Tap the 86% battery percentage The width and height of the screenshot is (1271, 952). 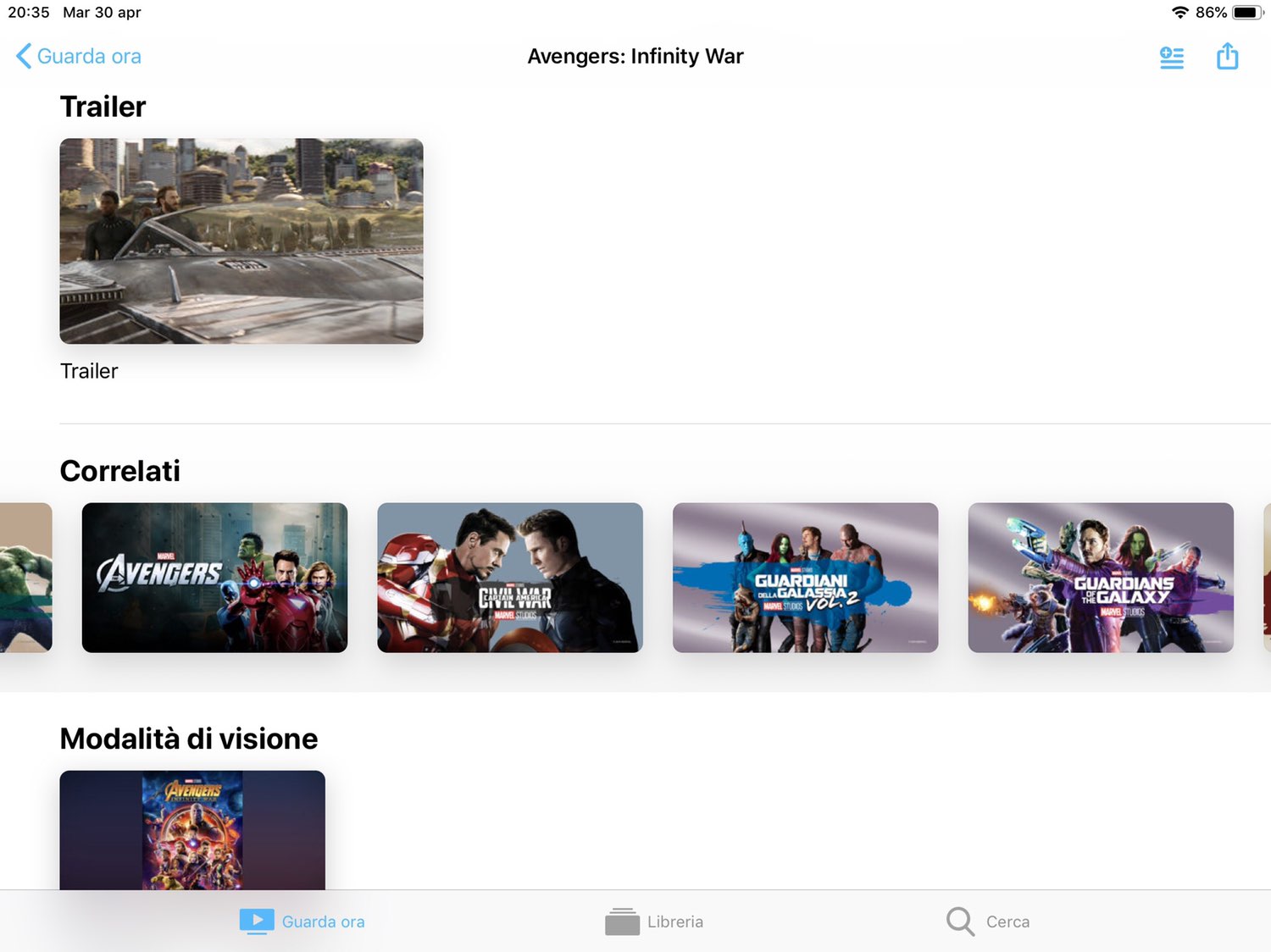(1211, 12)
